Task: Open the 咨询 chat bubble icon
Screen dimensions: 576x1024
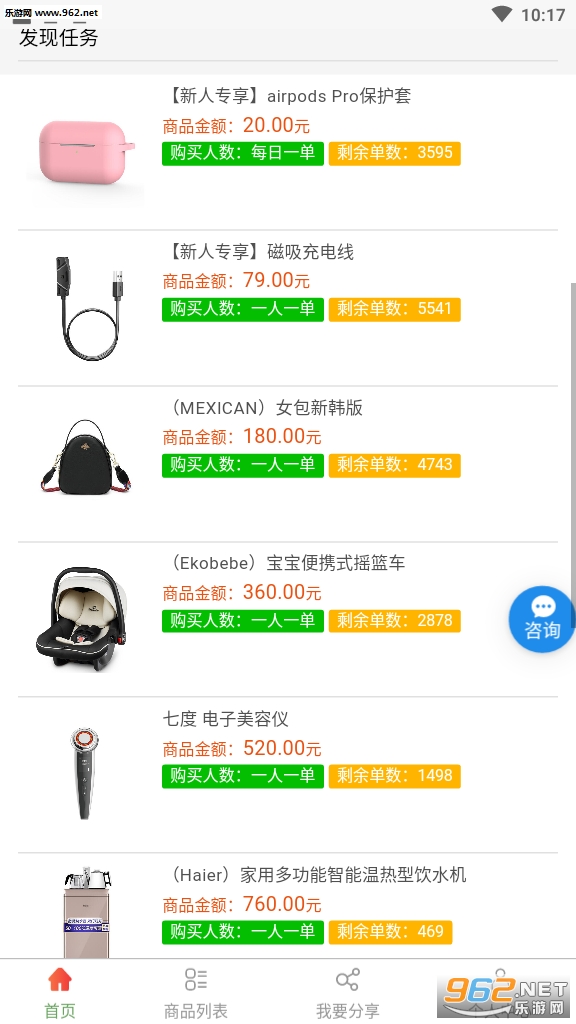Action: point(541,619)
